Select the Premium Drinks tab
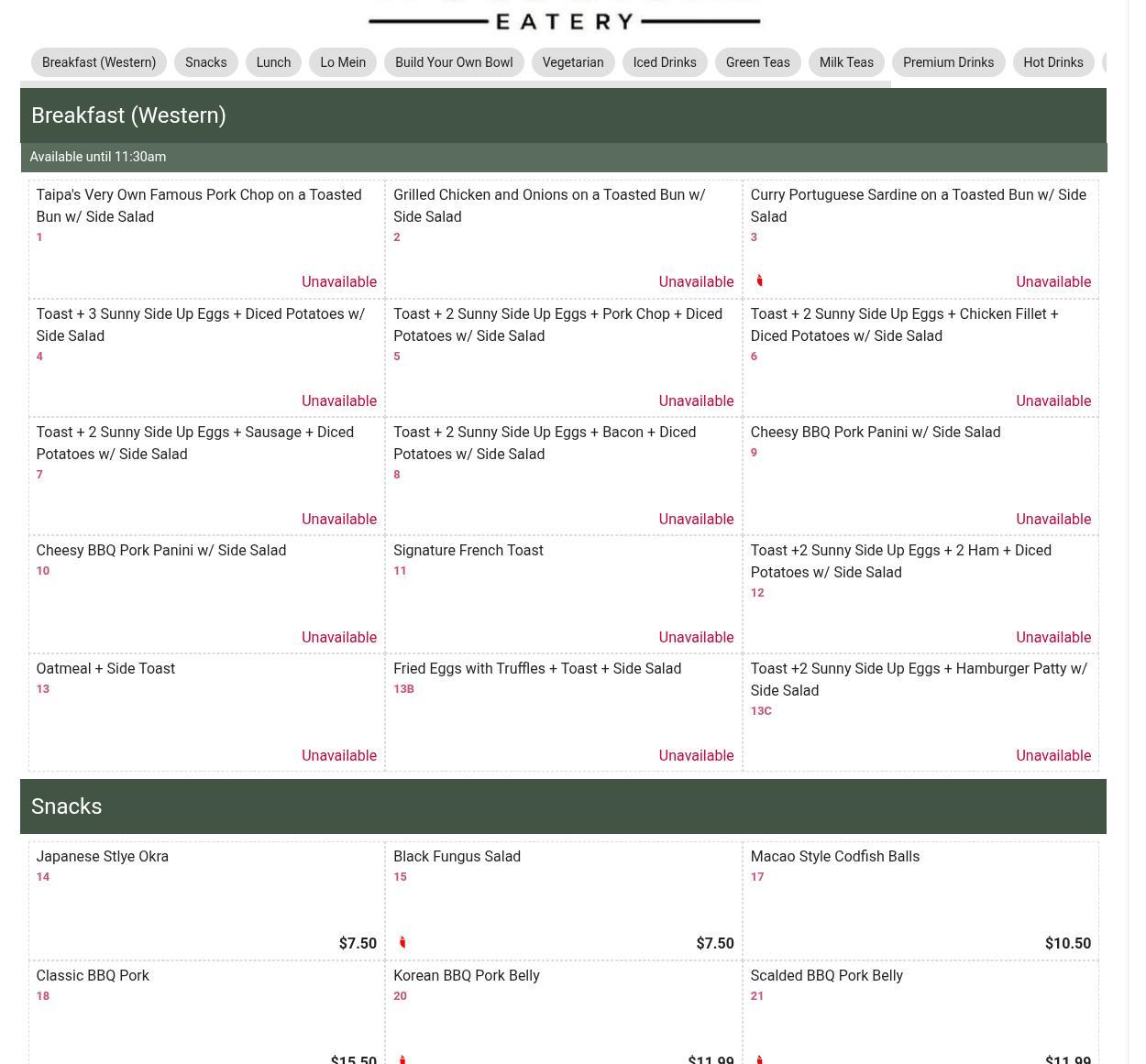 (948, 62)
